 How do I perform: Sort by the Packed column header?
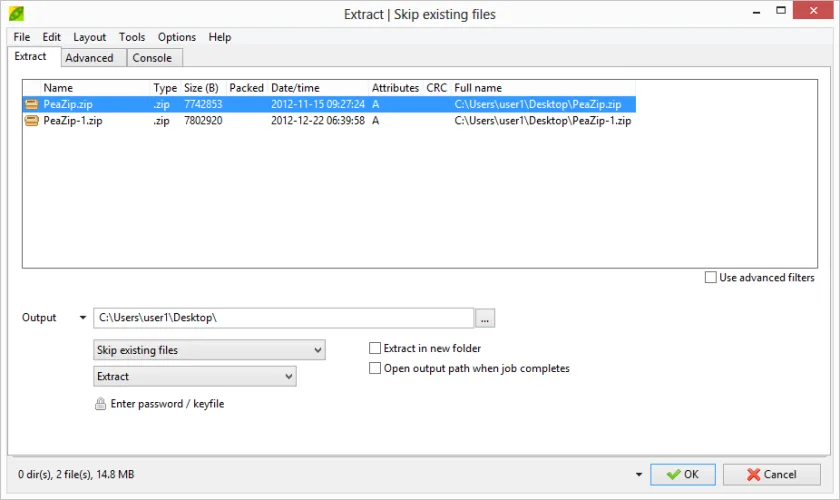[246, 88]
